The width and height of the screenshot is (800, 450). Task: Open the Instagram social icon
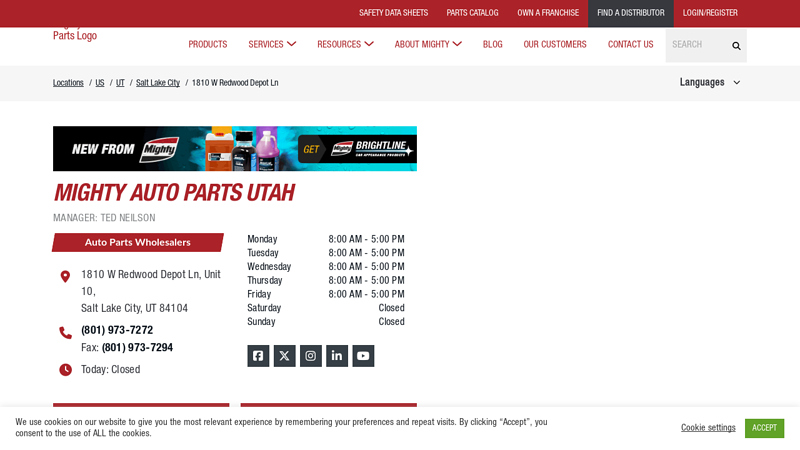coord(311,356)
